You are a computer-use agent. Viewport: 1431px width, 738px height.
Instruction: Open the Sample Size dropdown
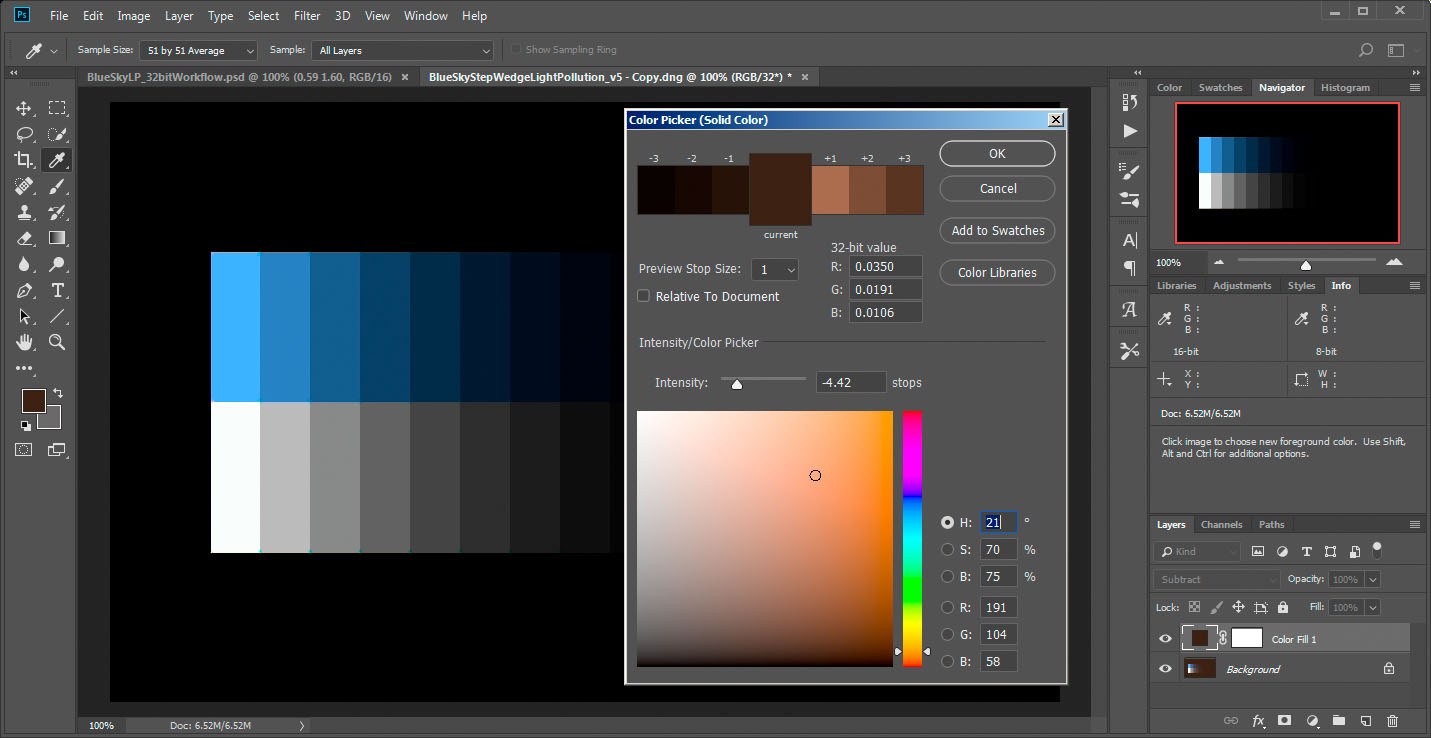point(199,50)
